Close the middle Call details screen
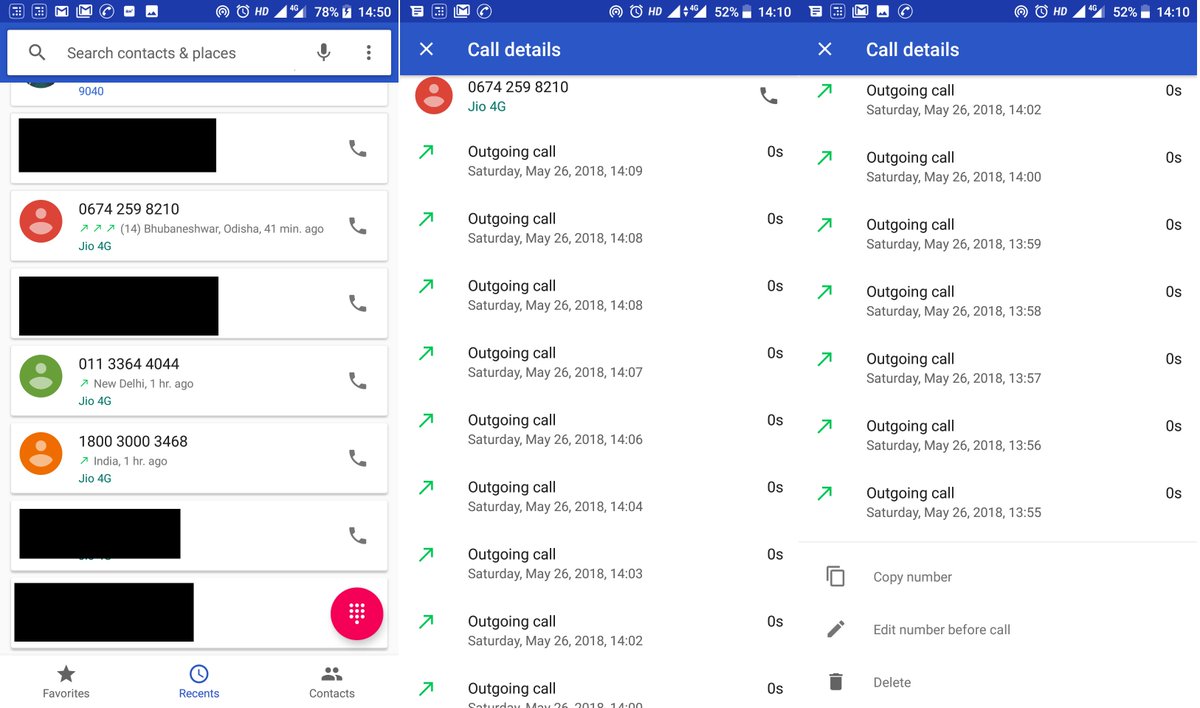This screenshot has height=708, width=1200. coord(426,49)
